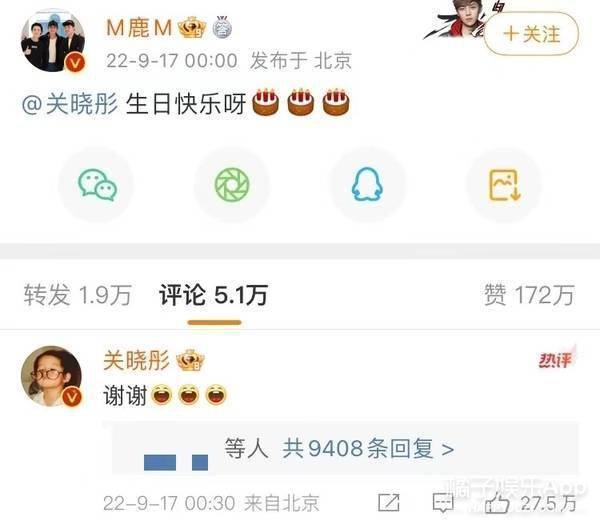The width and height of the screenshot is (600, 529).
Task: Open commenter name 关晓彤 profile
Action: coord(136,360)
